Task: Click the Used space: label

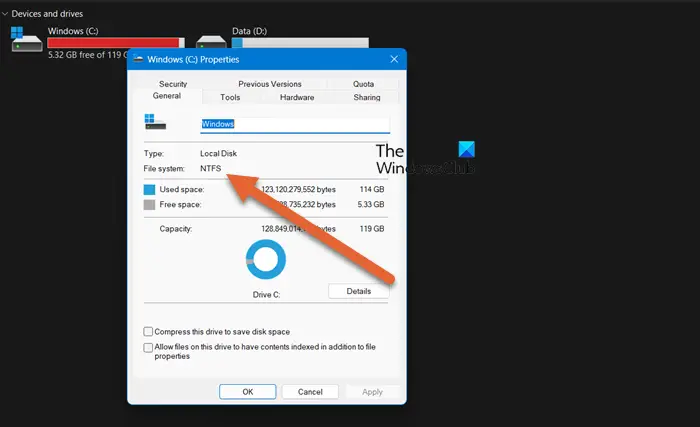Action: coord(182,189)
